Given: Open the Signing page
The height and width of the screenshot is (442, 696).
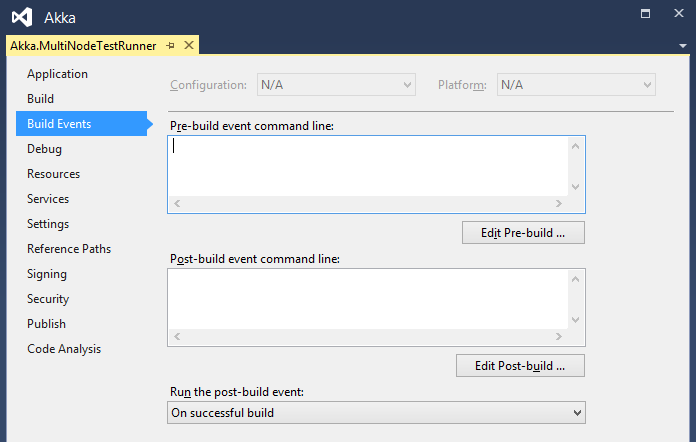Looking at the screenshot, I should coord(47,274).
